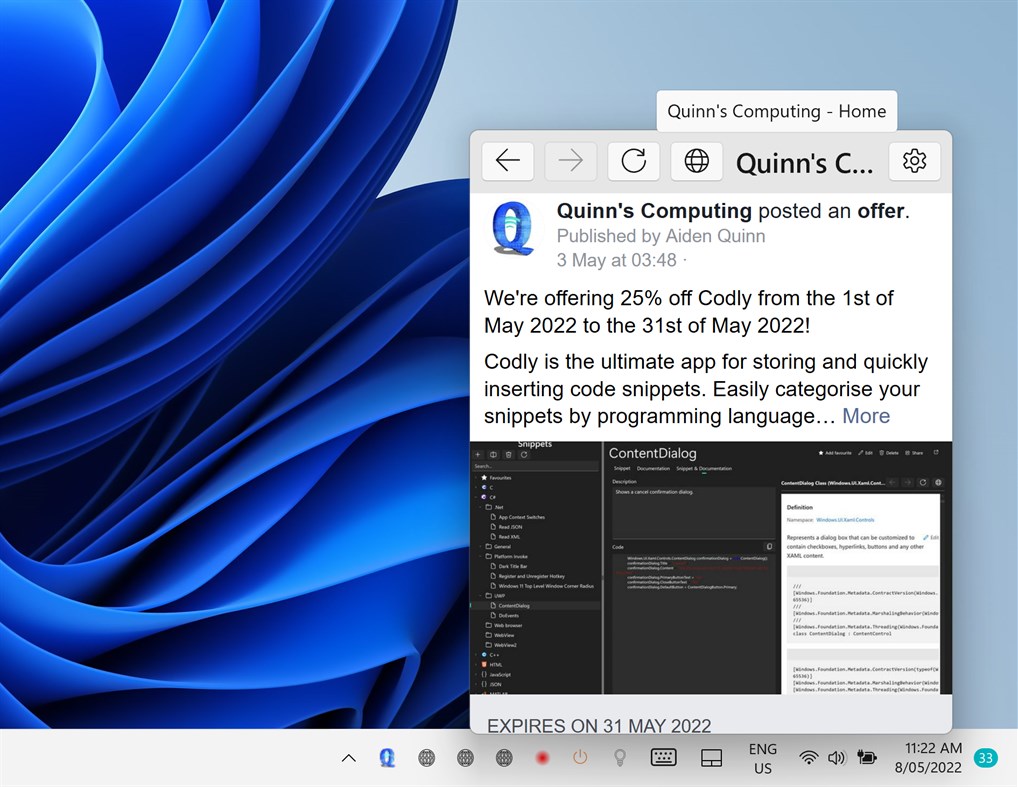Screen dimensions: 1018x787
Task: Open the Snippet & Documentation tab
Action: (704, 468)
